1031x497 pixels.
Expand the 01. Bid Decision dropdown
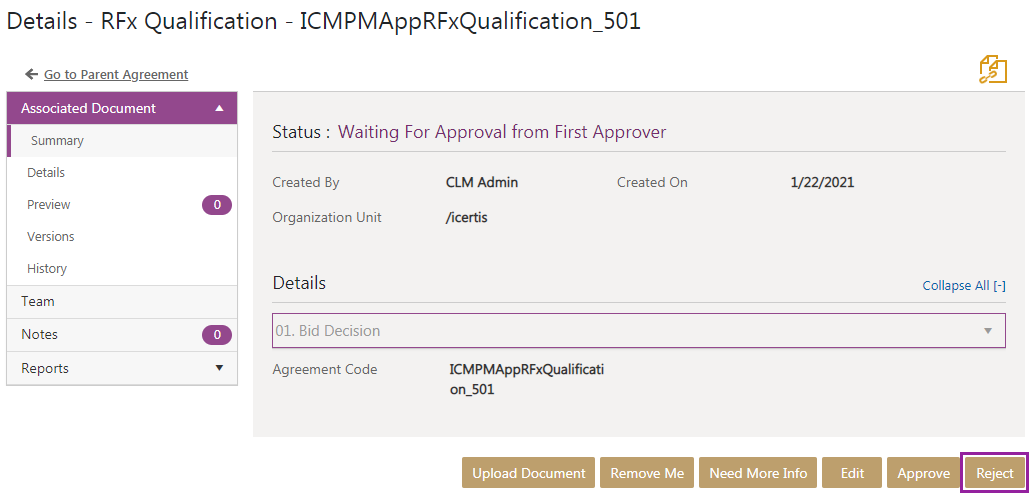(x=987, y=330)
